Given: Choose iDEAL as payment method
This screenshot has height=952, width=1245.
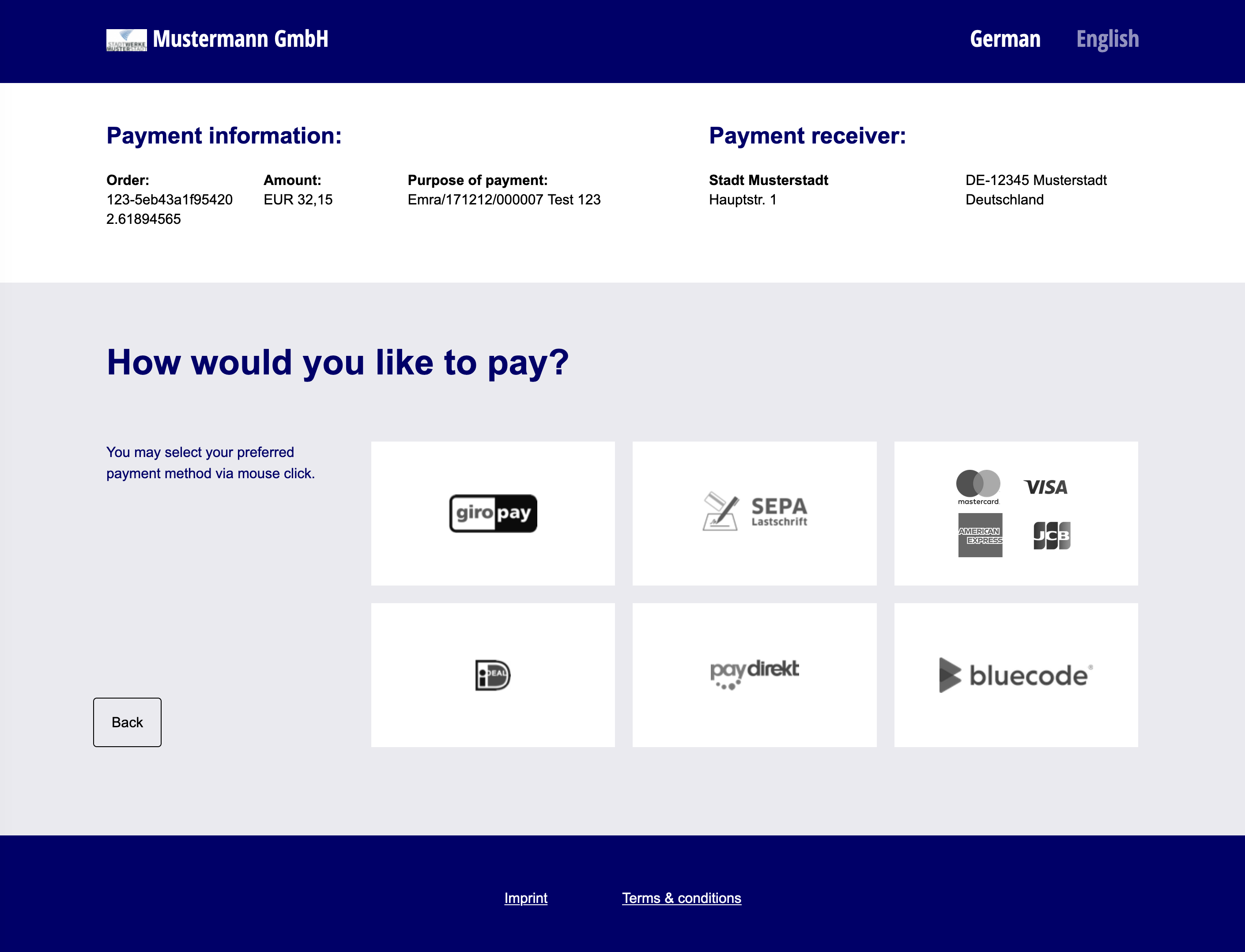Looking at the screenshot, I should pos(493,675).
